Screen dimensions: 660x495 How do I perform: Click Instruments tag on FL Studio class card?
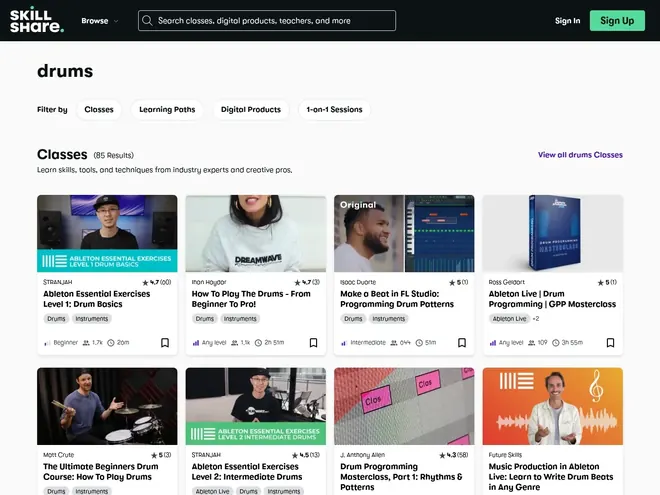389,319
